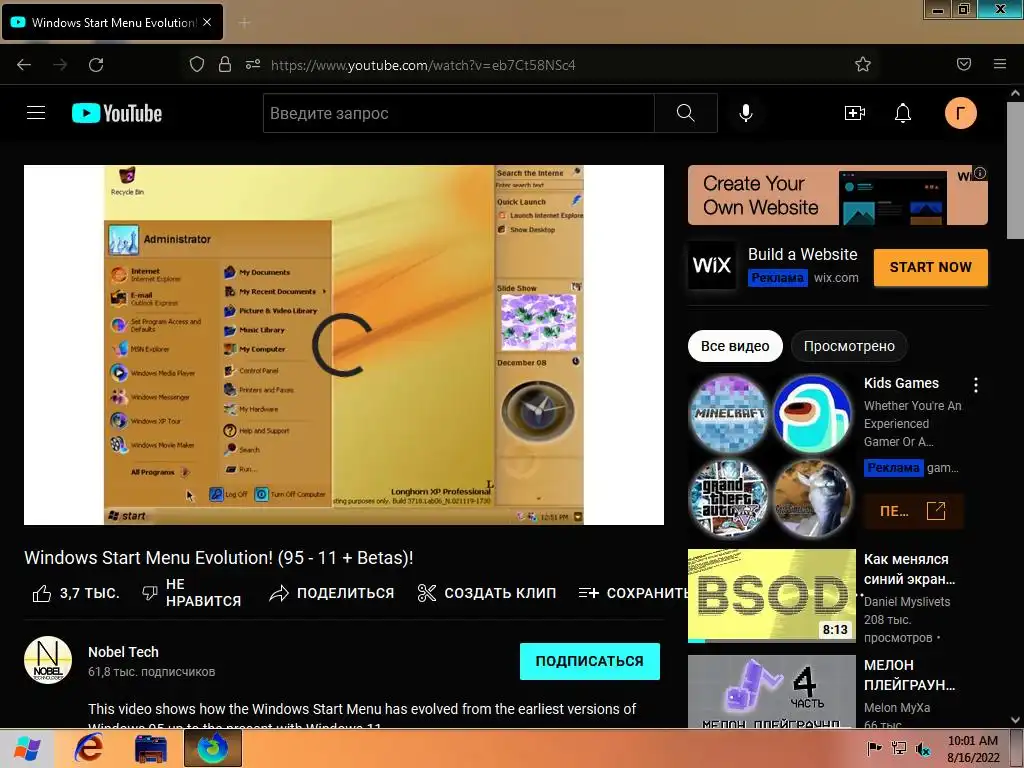This screenshot has height=768, width=1024.
Task: Go back with the browser back arrow
Action: click(x=24, y=65)
